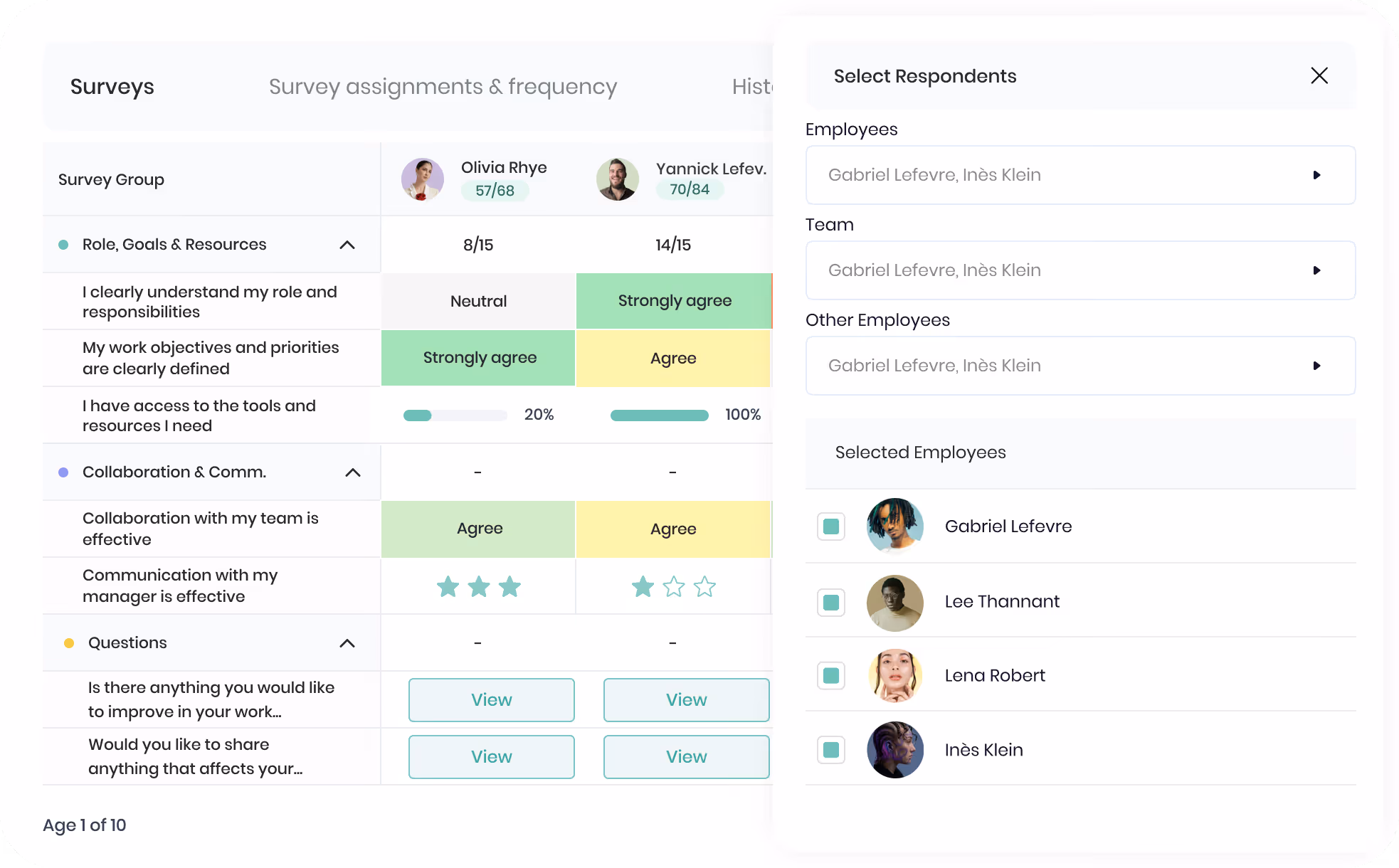Open the Employees dropdown
The width and height of the screenshot is (1399, 868).
1080,175
